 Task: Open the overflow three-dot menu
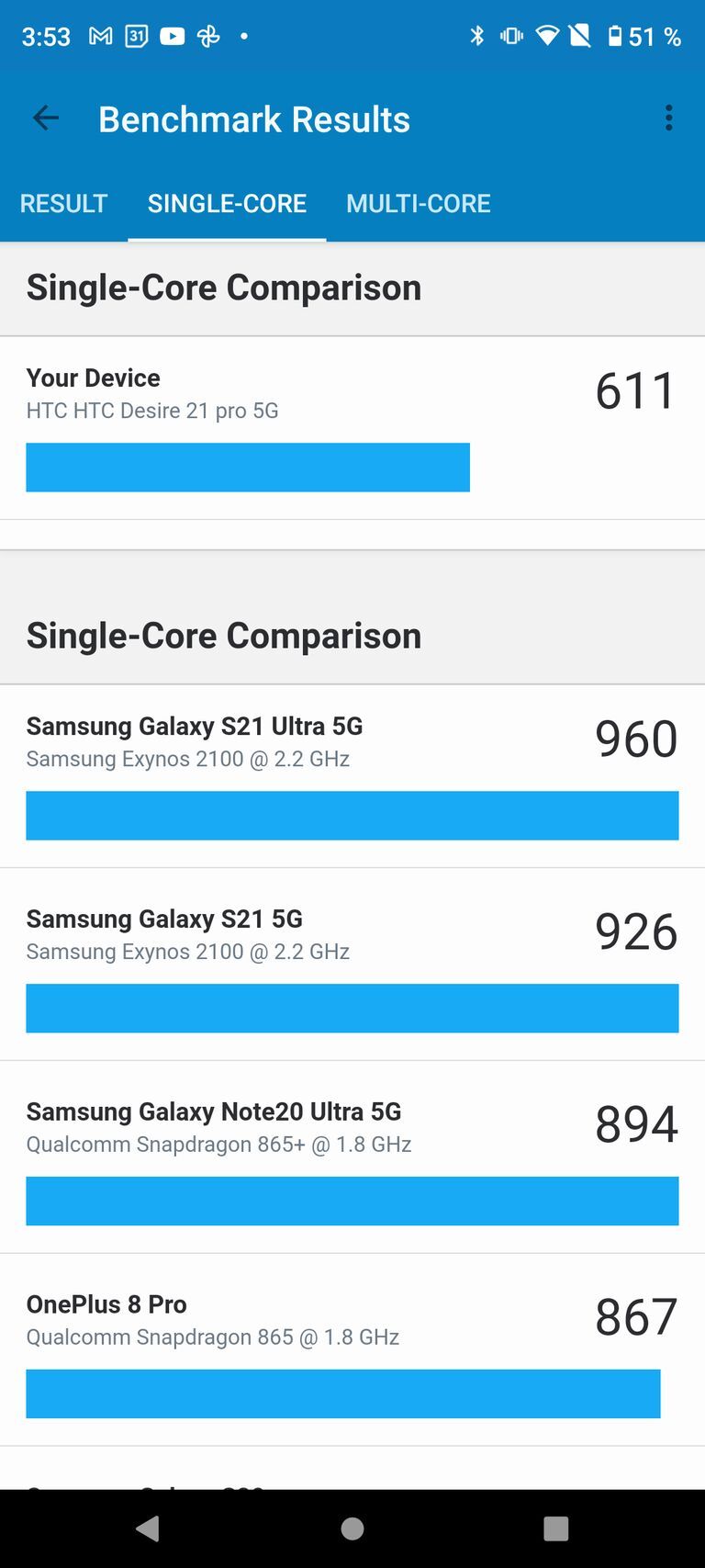pos(668,118)
